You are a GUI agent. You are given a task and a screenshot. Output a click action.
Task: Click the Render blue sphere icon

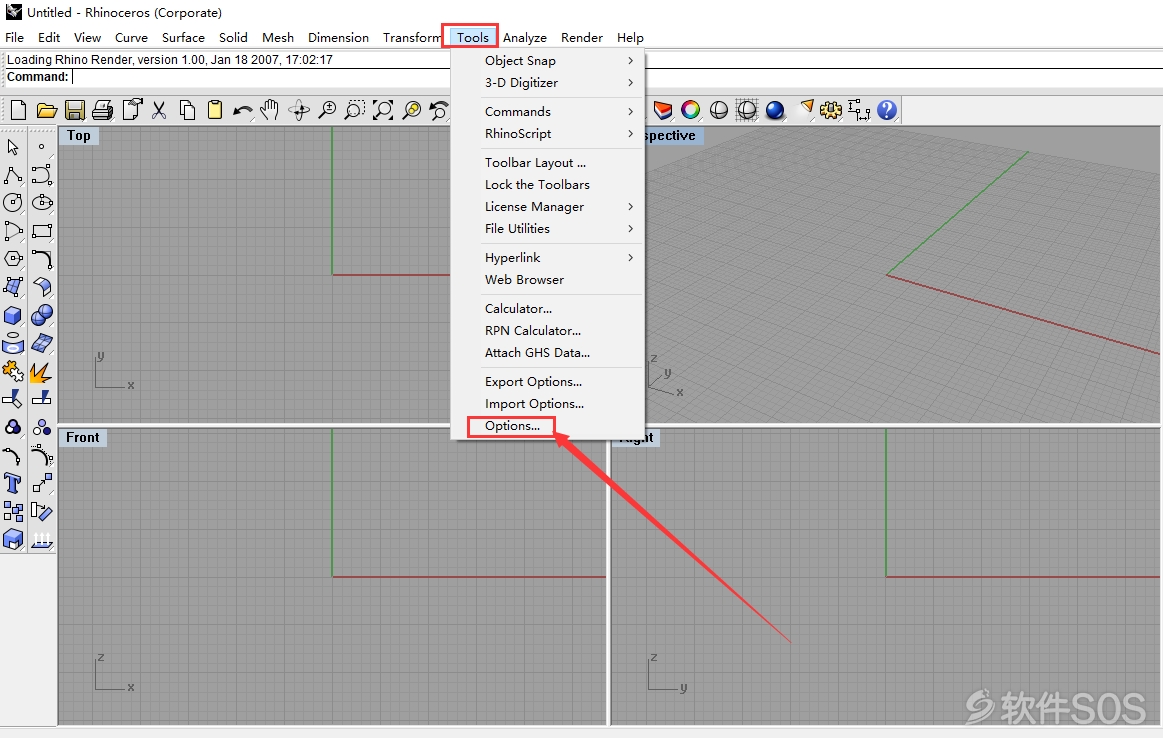coord(775,111)
